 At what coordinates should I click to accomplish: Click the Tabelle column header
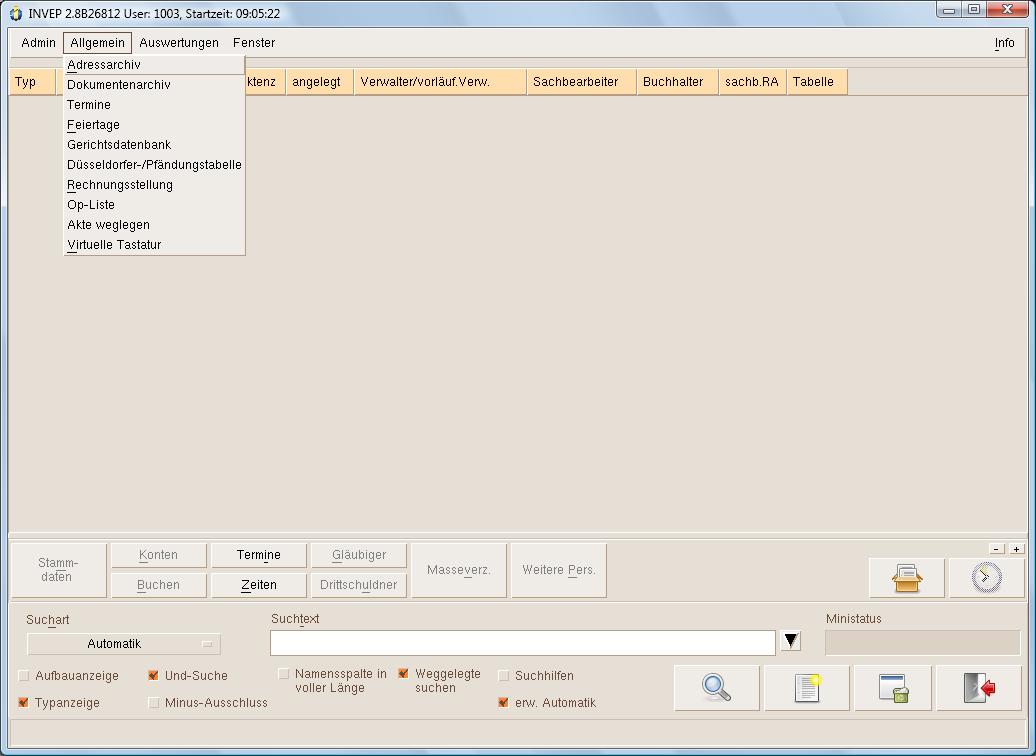(x=817, y=82)
